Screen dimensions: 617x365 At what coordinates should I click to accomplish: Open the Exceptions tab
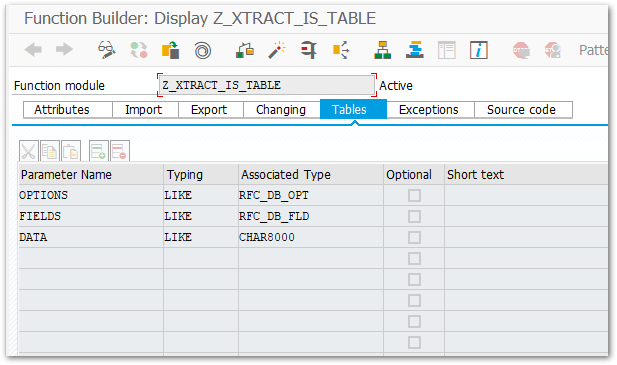[x=430, y=110]
